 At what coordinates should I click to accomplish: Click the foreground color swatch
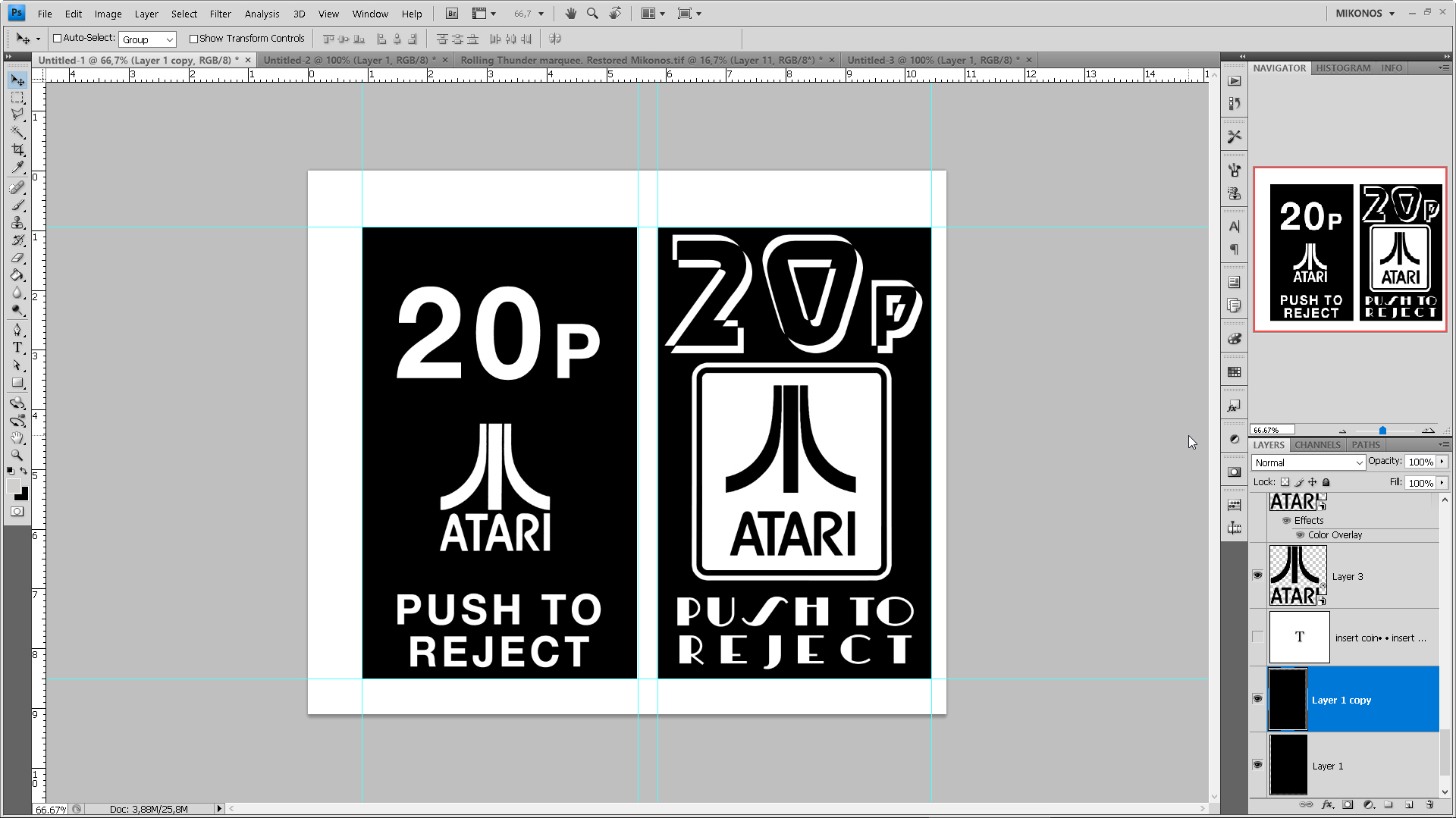(14, 486)
